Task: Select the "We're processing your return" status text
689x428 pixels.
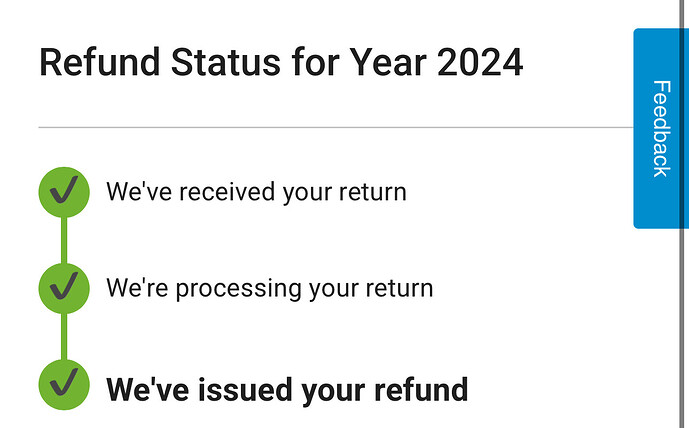Action: (269, 289)
